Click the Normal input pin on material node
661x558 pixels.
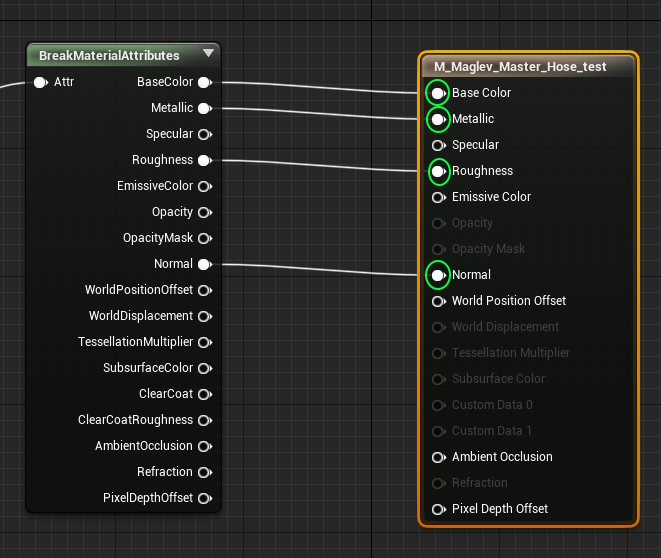tap(437, 275)
